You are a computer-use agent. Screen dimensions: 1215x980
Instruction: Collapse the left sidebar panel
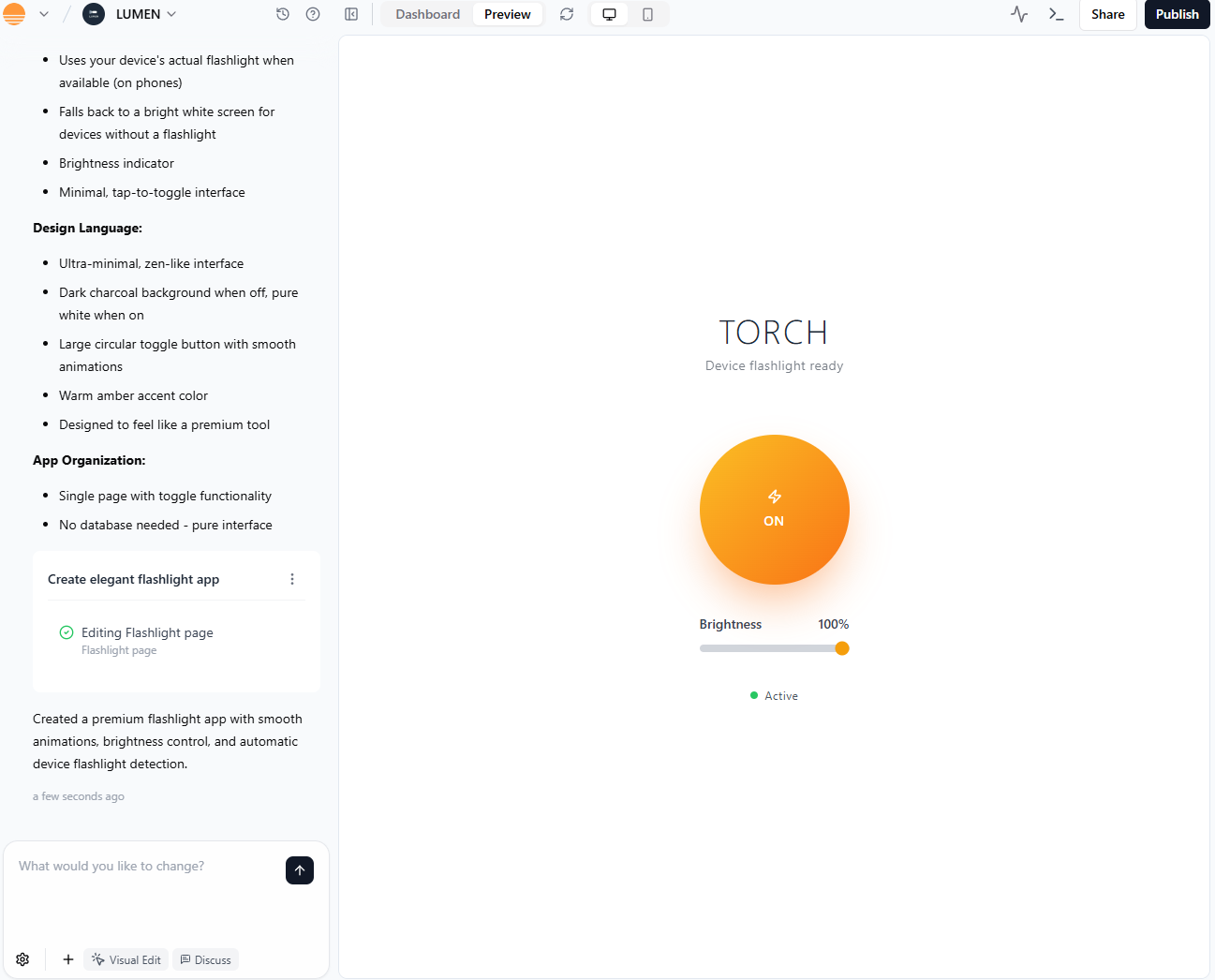351,14
